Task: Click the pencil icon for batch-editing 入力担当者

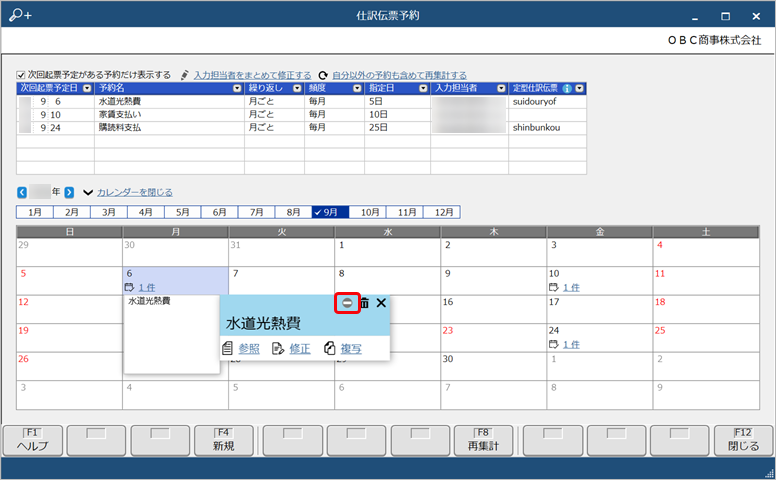Action: 185,75
